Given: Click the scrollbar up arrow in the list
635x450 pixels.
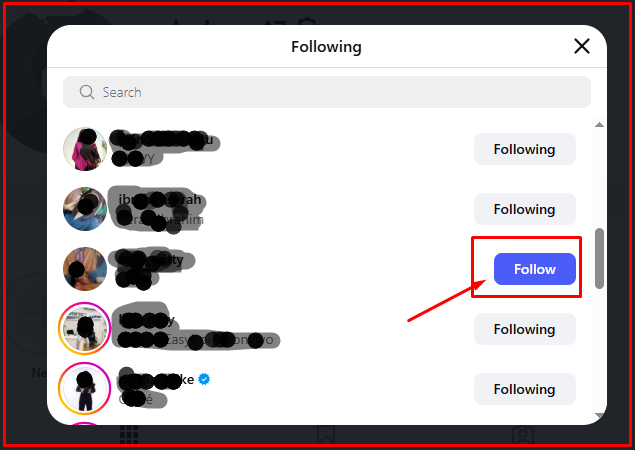Looking at the screenshot, I should click(599, 125).
